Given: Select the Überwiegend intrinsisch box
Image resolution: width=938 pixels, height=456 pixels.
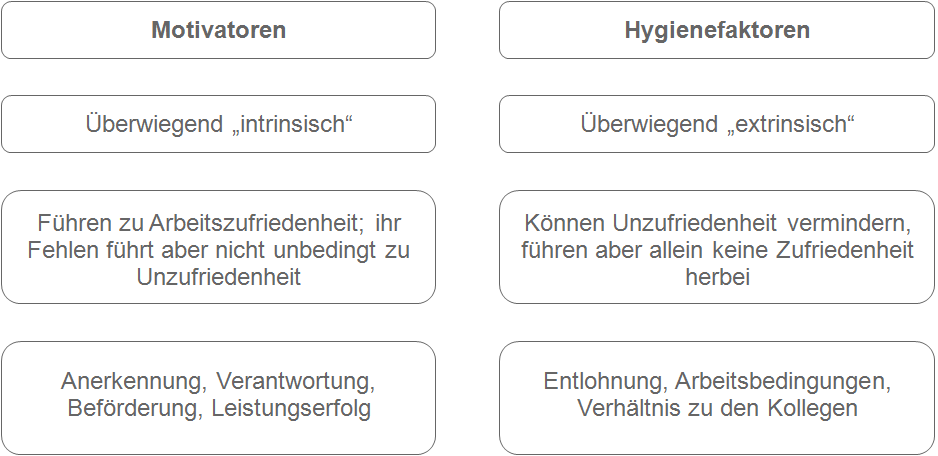Looking at the screenshot, I should 218,124.
